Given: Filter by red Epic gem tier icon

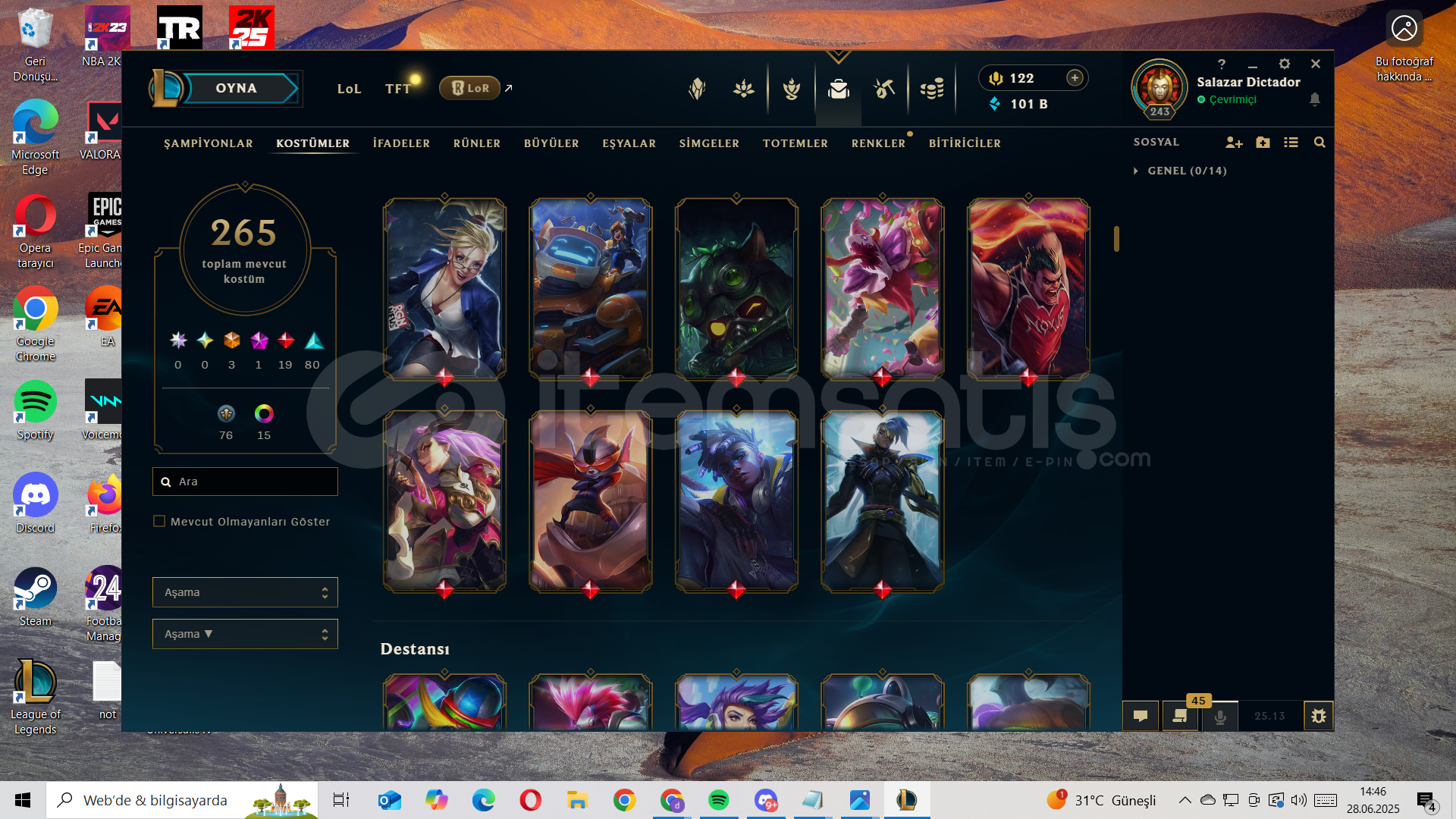Looking at the screenshot, I should click(x=286, y=340).
